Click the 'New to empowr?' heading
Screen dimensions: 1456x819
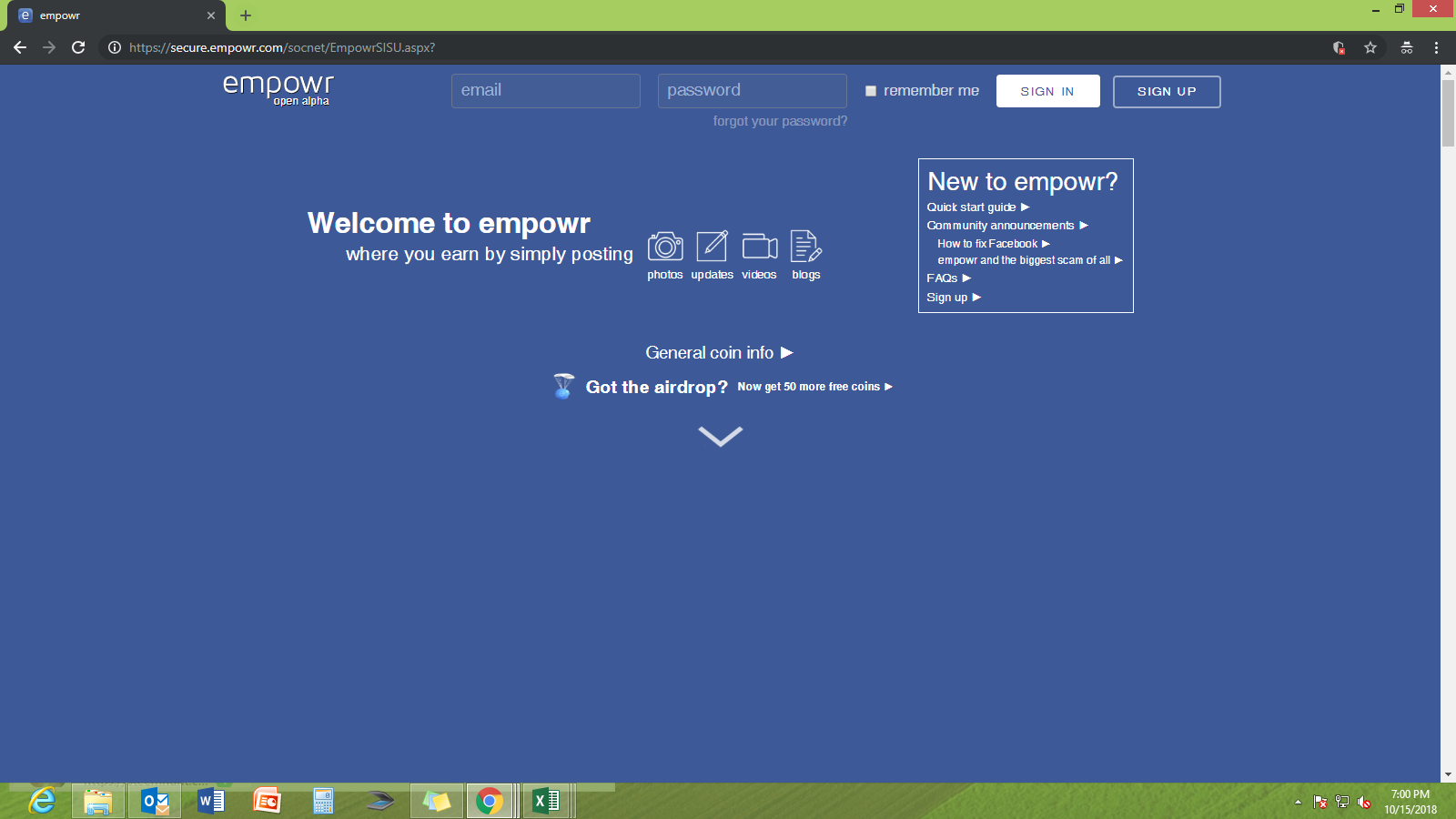point(1023,182)
